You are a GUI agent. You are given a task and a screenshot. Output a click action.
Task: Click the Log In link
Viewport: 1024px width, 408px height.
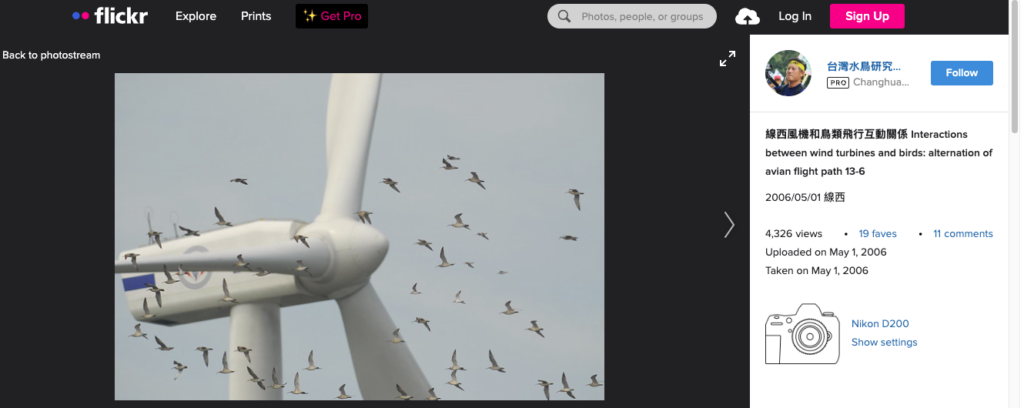pos(795,16)
